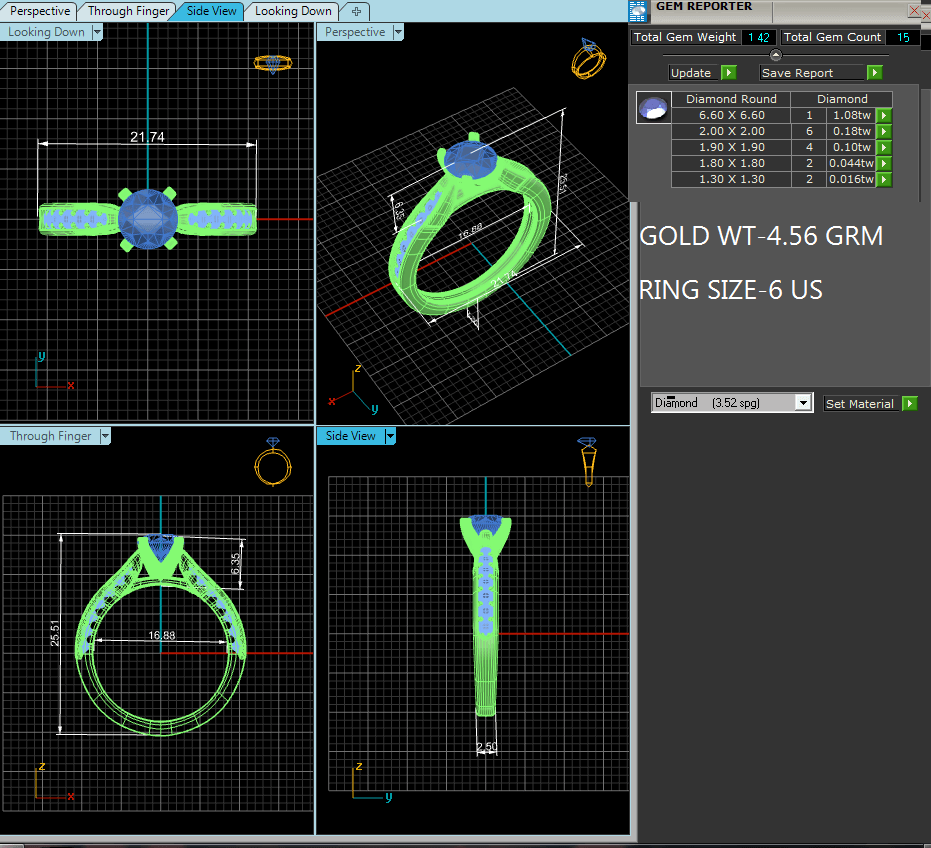Open the Looking Down viewport dropdown
The height and width of the screenshot is (848, 931).
click(97, 32)
